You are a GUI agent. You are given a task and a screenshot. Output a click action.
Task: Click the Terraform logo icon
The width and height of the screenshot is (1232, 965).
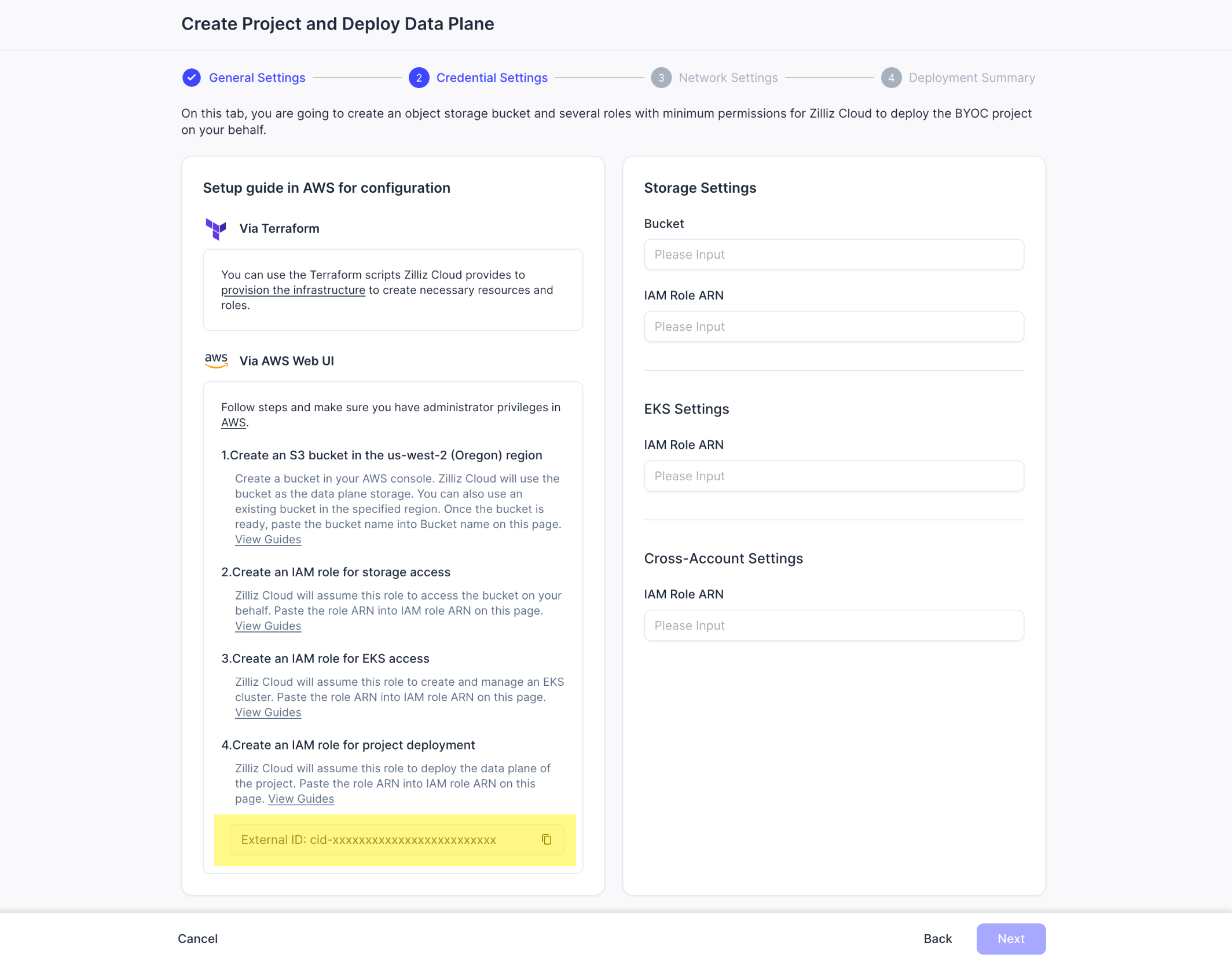[216, 229]
